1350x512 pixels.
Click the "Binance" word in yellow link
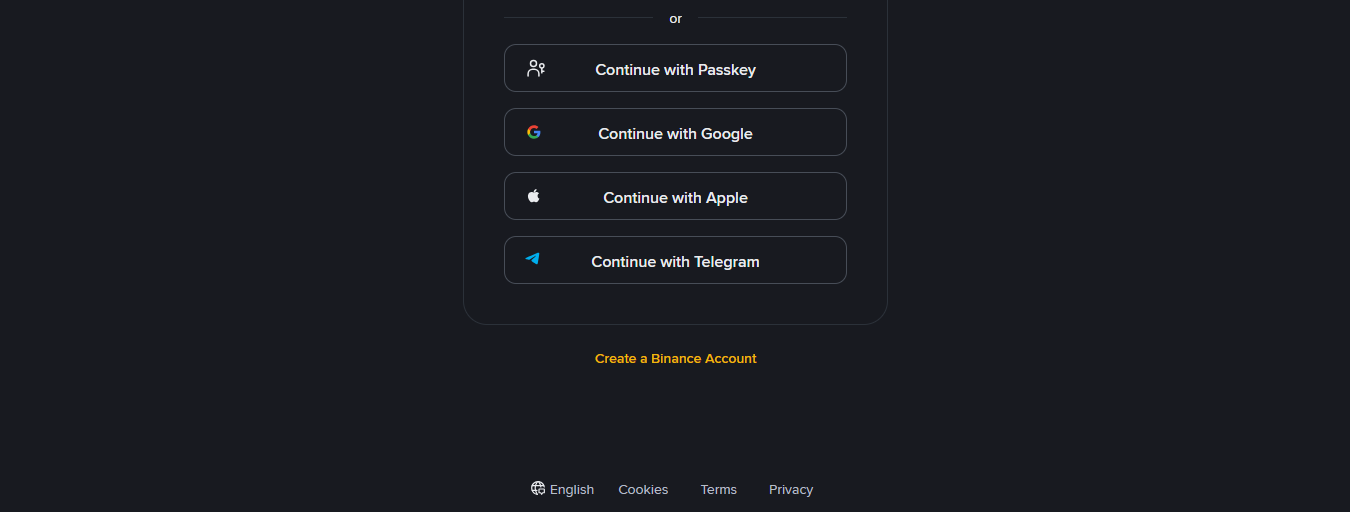coord(676,358)
